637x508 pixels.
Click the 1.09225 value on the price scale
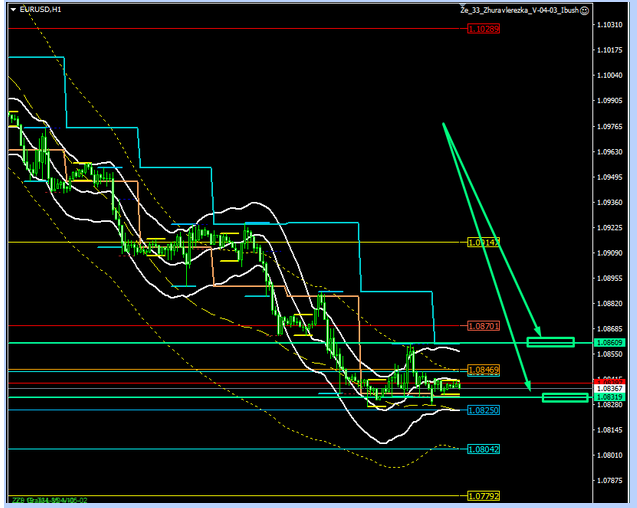pyautogui.click(x=609, y=228)
